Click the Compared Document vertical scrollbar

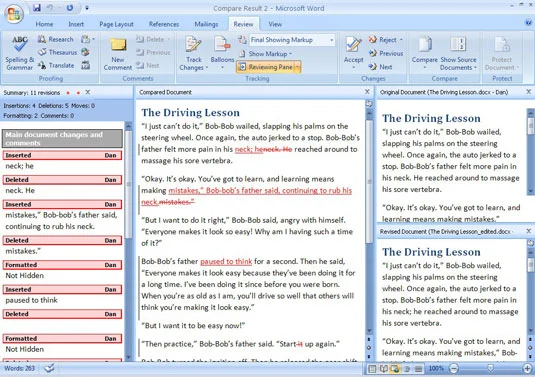(x=369, y=181)
